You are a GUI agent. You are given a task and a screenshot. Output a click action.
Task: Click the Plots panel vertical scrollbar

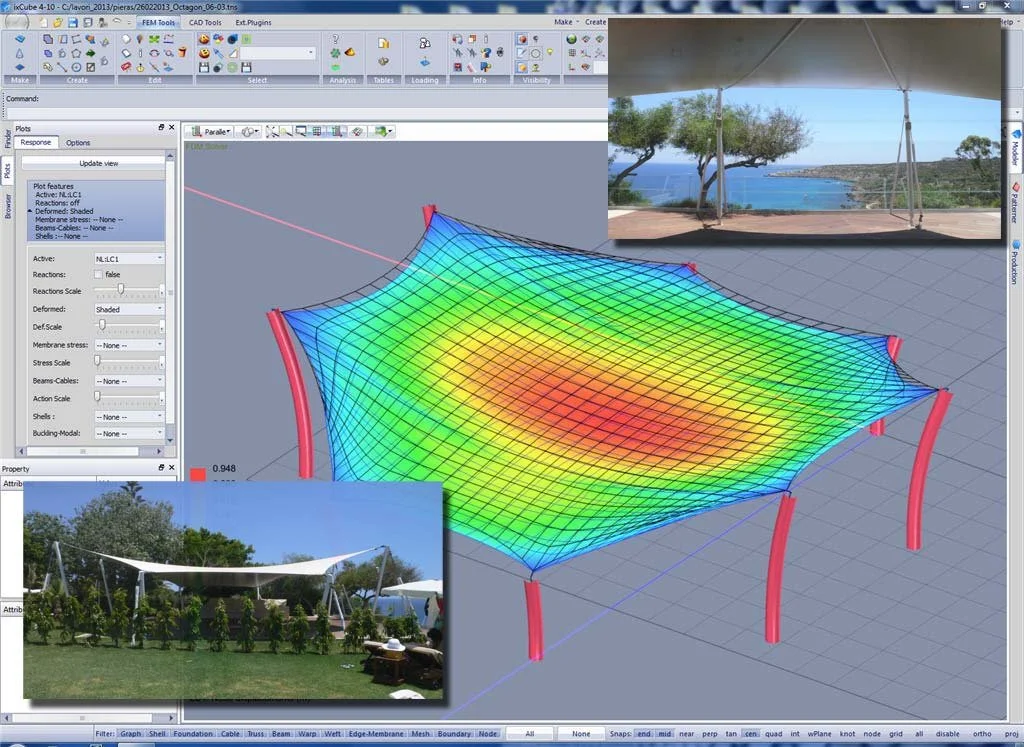[x=170, y=298]
